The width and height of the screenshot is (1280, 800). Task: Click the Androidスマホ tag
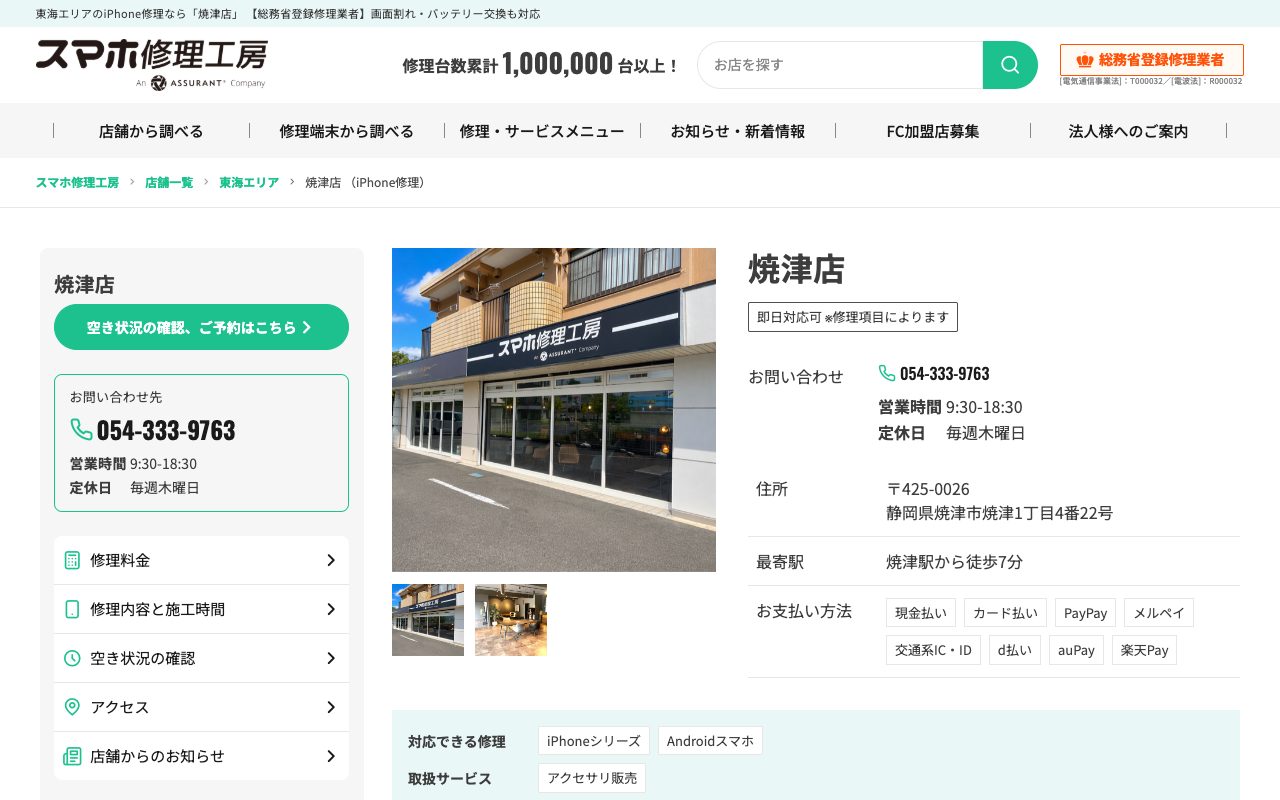tap(710, 741)
